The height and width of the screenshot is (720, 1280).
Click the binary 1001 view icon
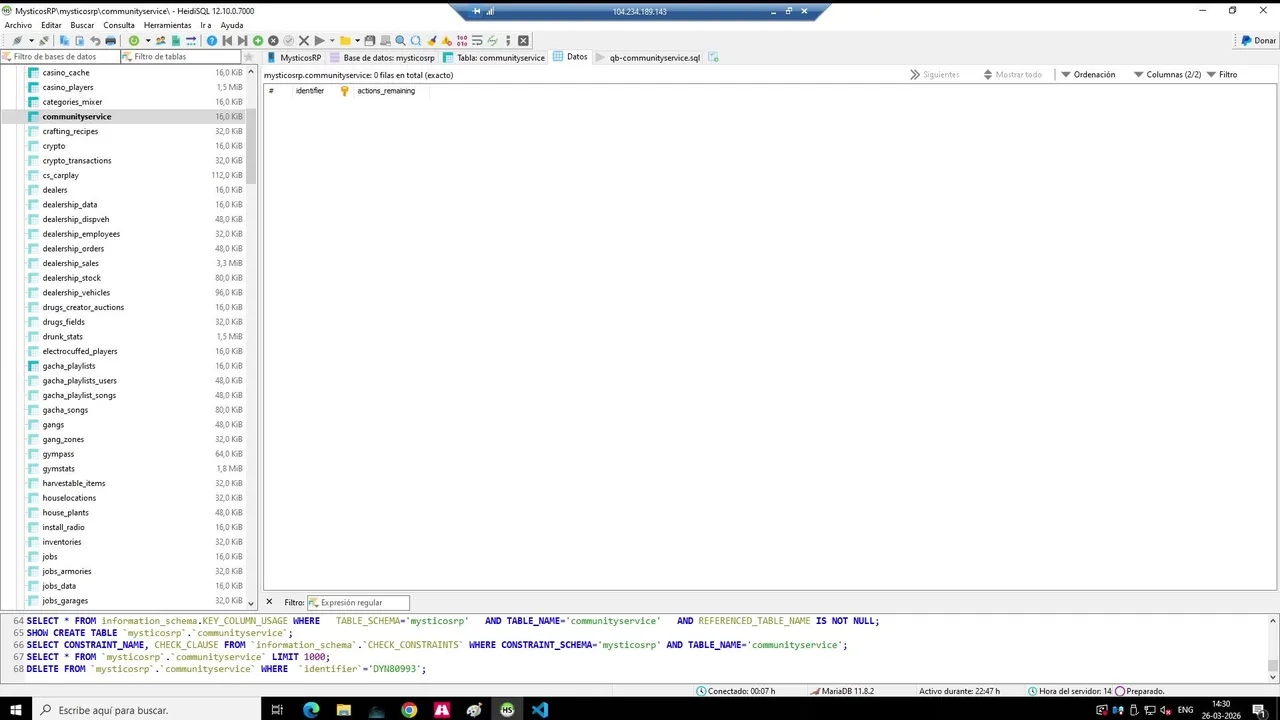click(x=462, y=41)
